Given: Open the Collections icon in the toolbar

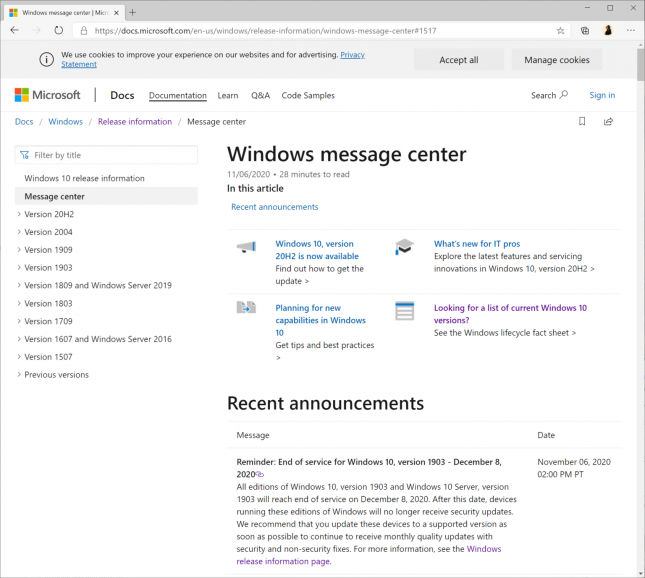Looking at the screenshot, I should [585, 30].
